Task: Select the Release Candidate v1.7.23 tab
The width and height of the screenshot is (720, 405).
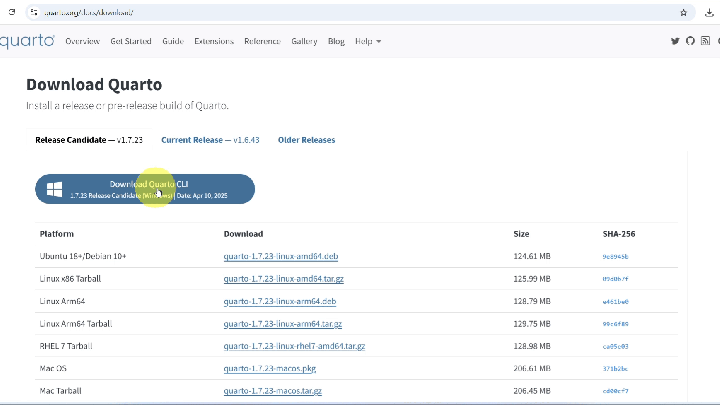Action: click(x=89, y=140)
